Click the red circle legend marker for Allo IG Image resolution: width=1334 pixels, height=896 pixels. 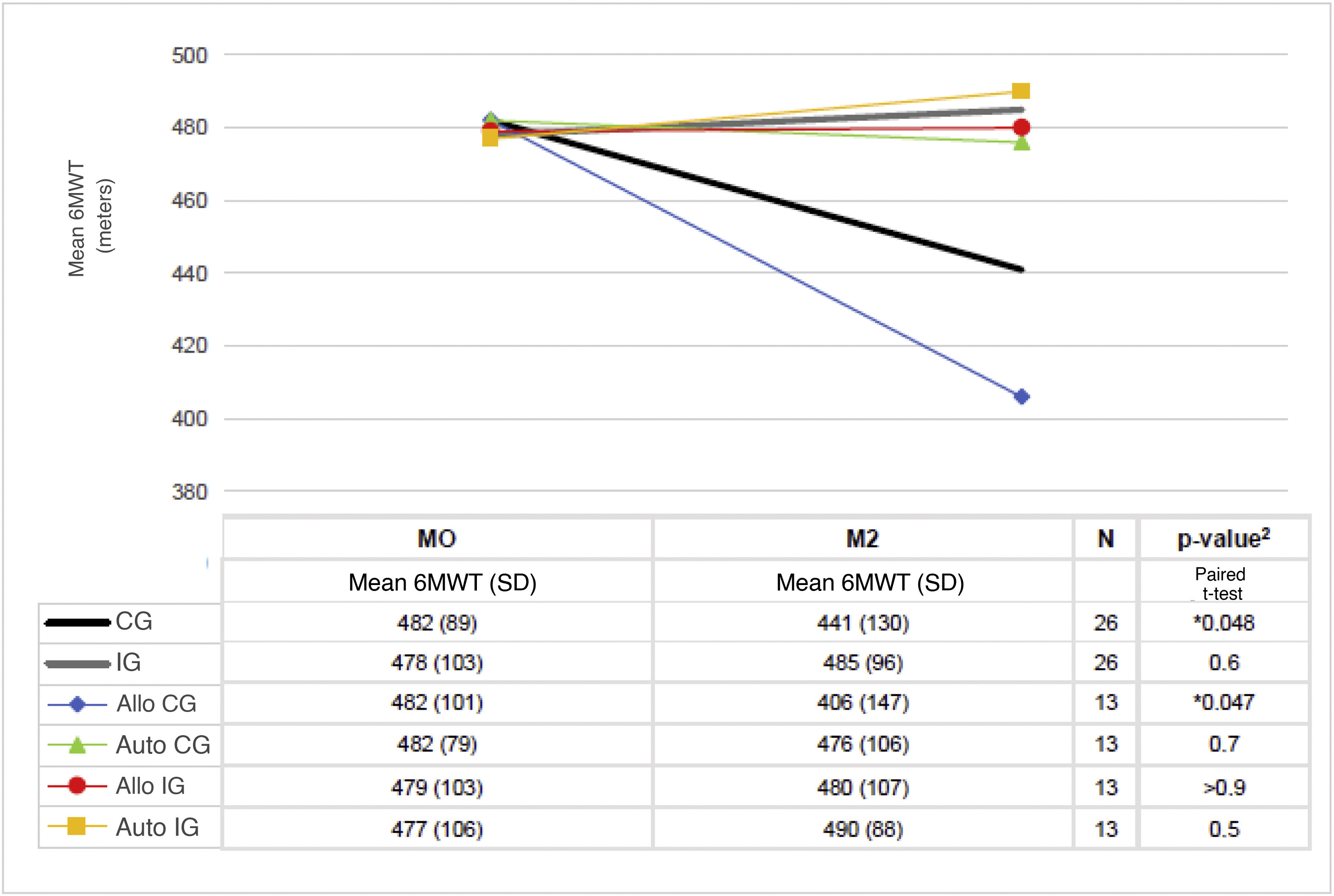[x=77, y=786]
